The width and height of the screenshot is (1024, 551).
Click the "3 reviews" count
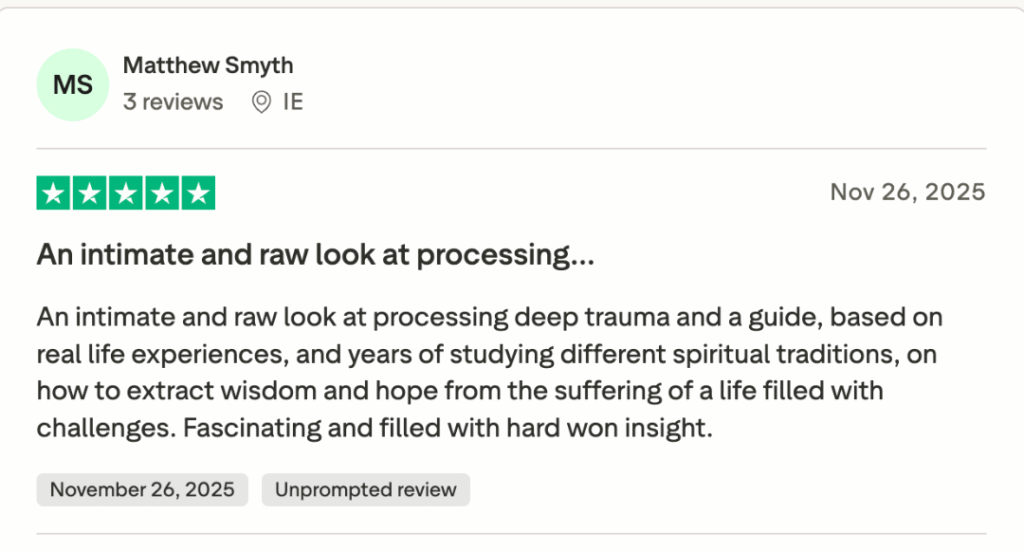173,102
